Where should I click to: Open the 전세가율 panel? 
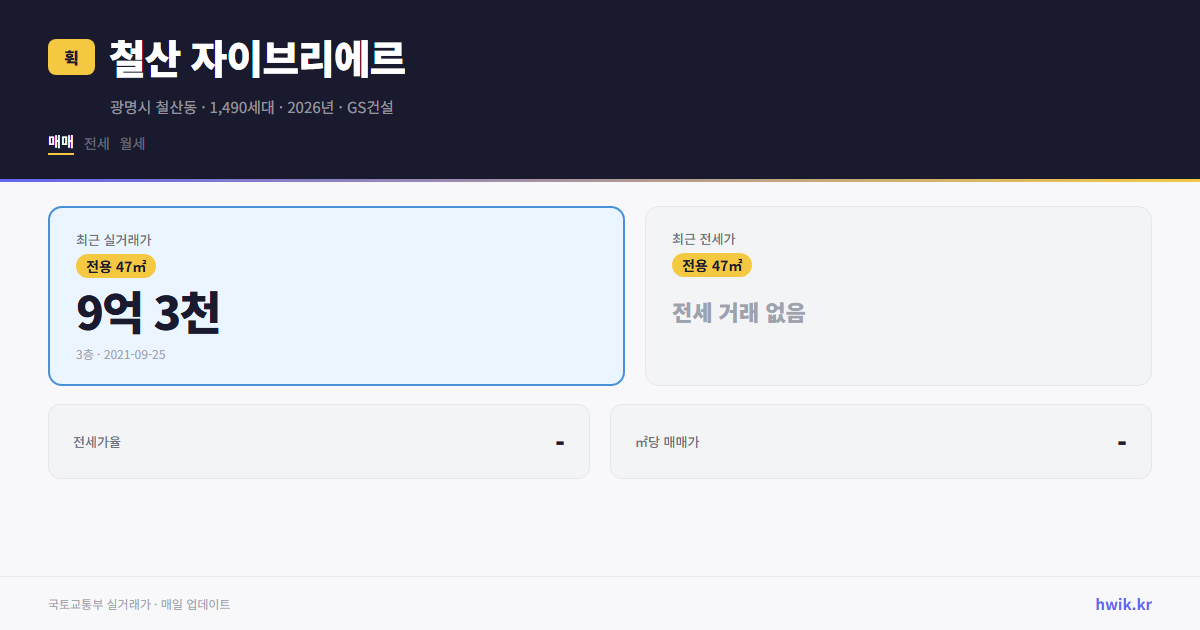click(x=319, y=441)
